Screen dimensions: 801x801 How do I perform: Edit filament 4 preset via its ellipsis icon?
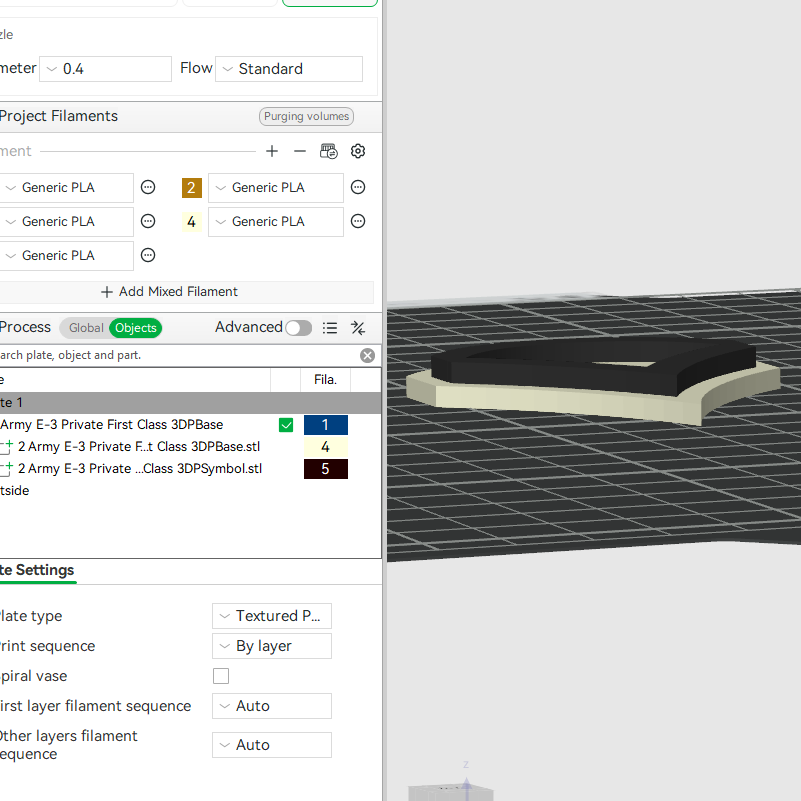358,221
